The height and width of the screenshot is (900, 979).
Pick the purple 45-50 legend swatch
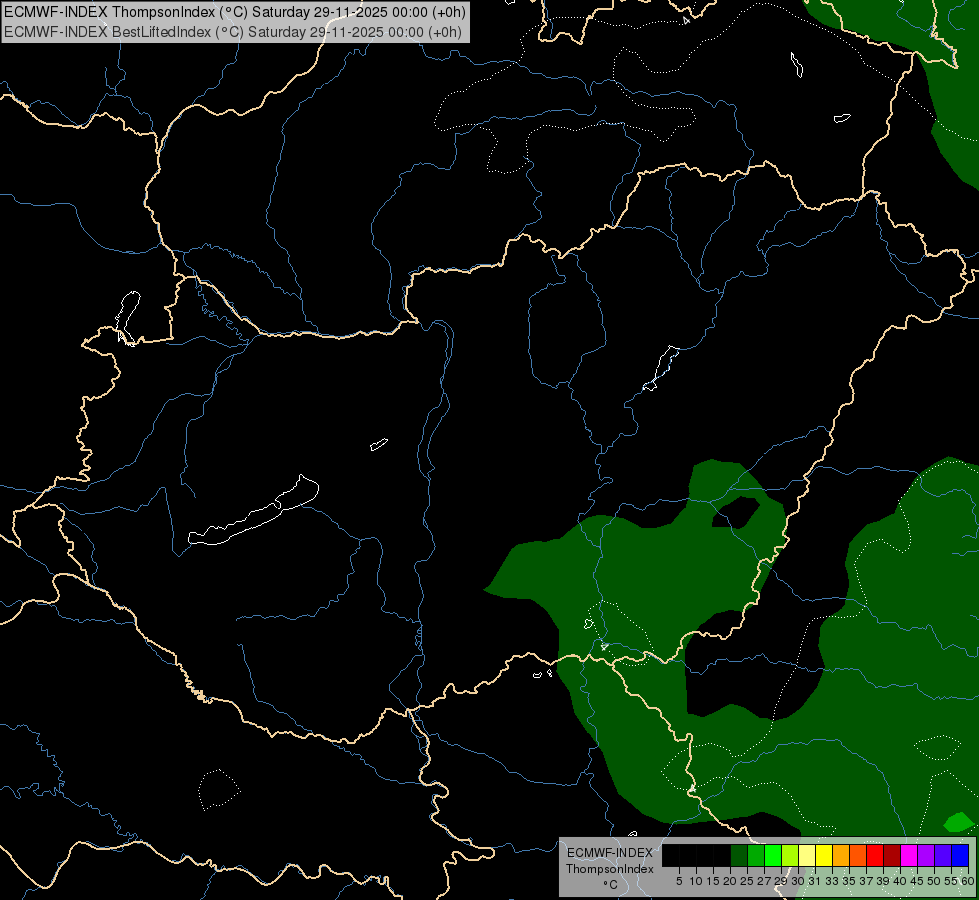(926, 855)
